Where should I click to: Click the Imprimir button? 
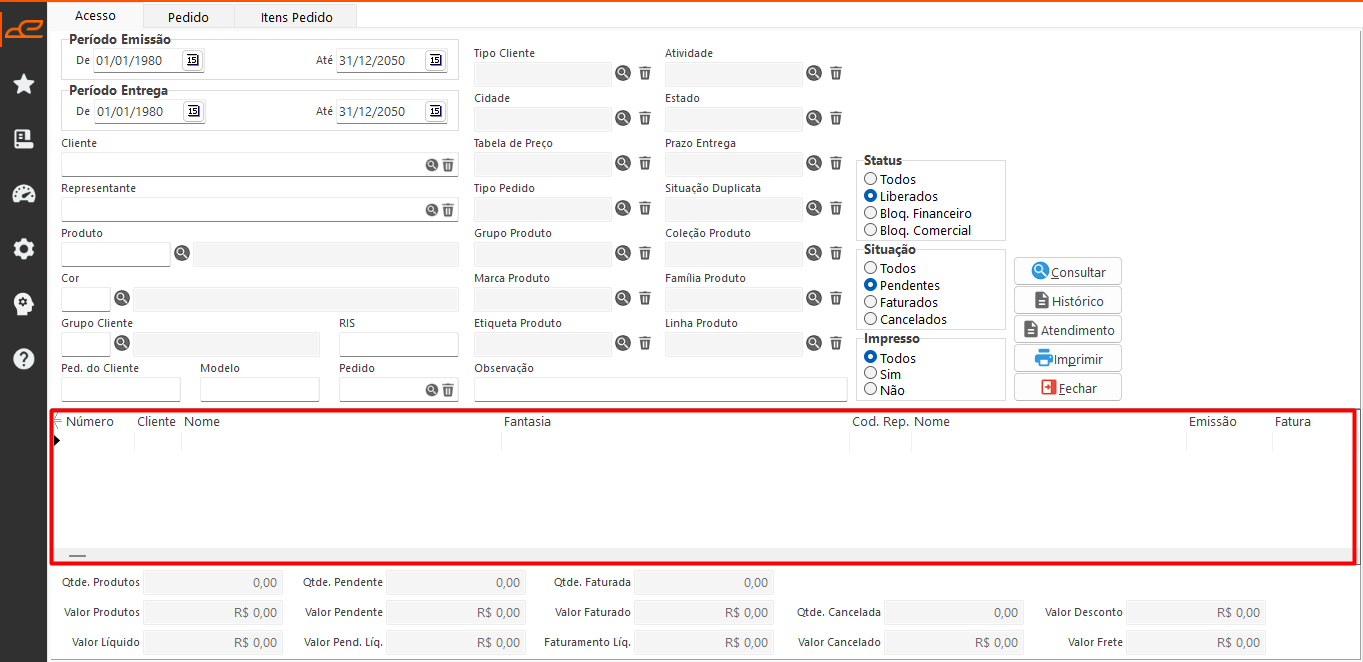pyautogui.click(x=1068, y=358)
